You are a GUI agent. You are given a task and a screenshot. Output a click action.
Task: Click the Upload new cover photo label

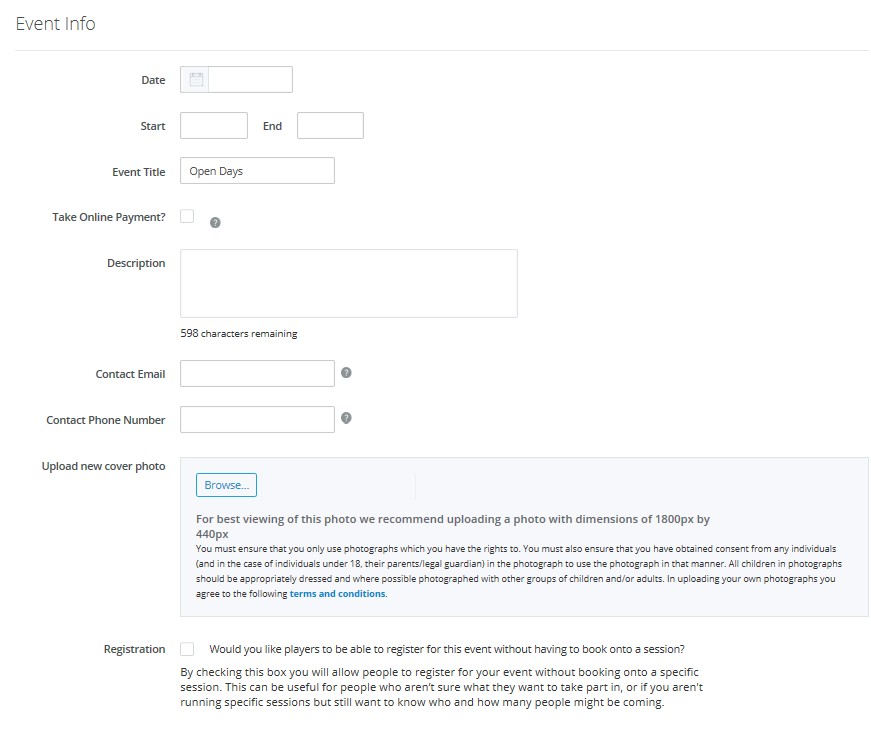pos(103,466)
